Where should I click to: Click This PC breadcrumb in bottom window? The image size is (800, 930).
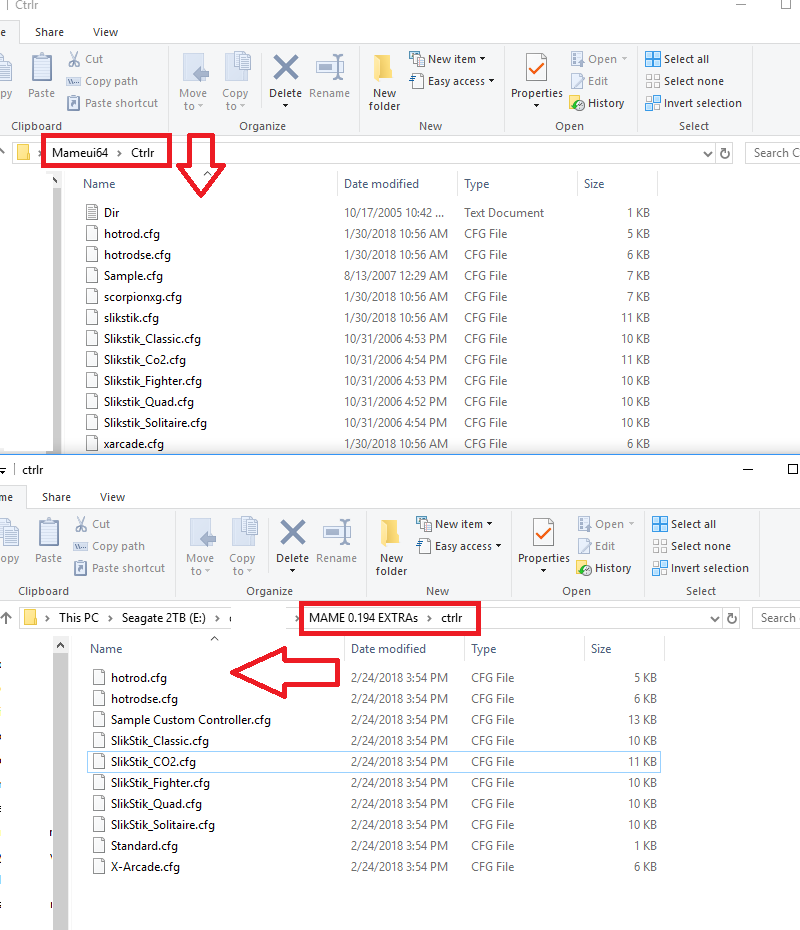79,617
